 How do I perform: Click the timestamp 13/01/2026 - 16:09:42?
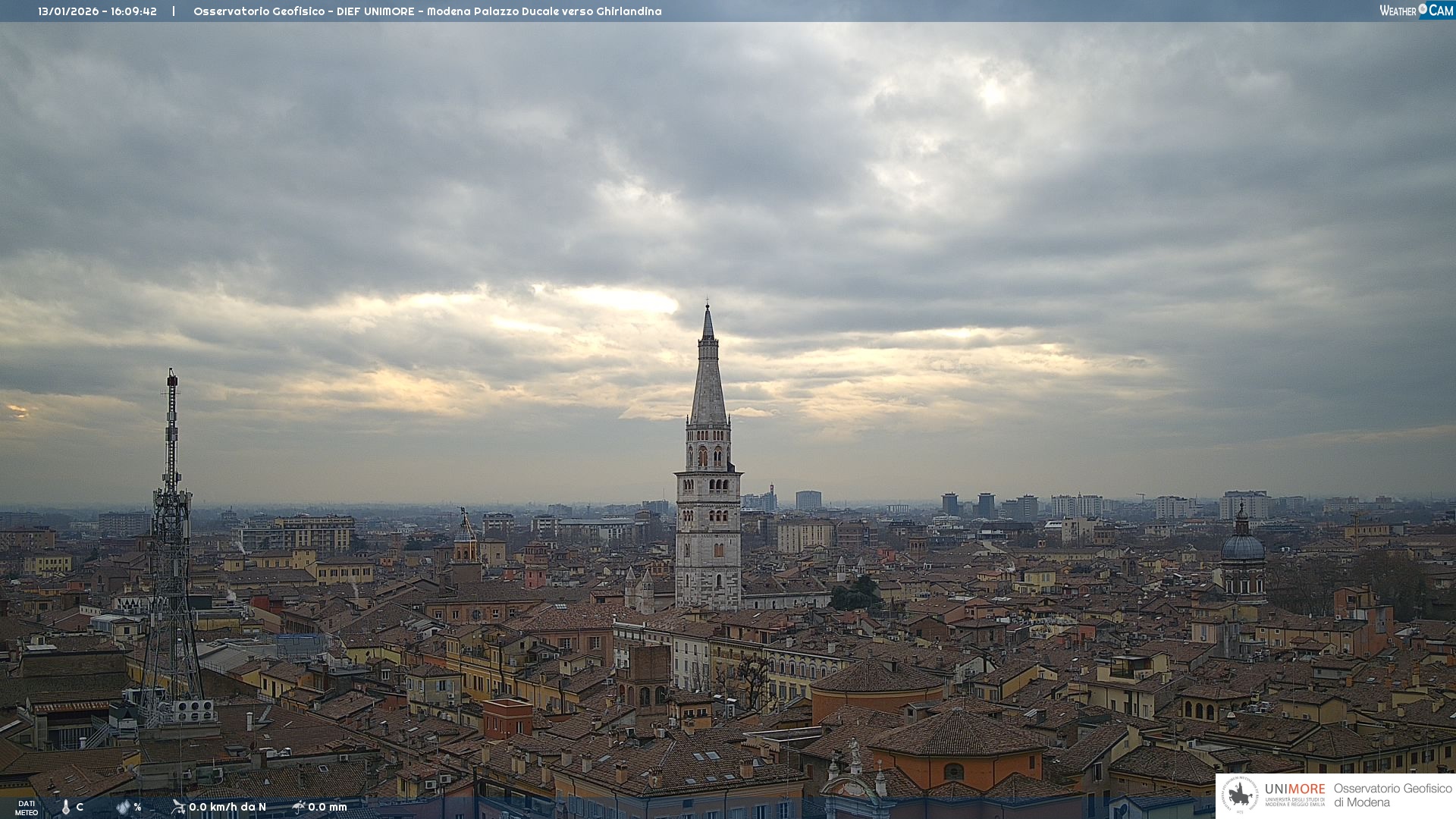(98, 11)
